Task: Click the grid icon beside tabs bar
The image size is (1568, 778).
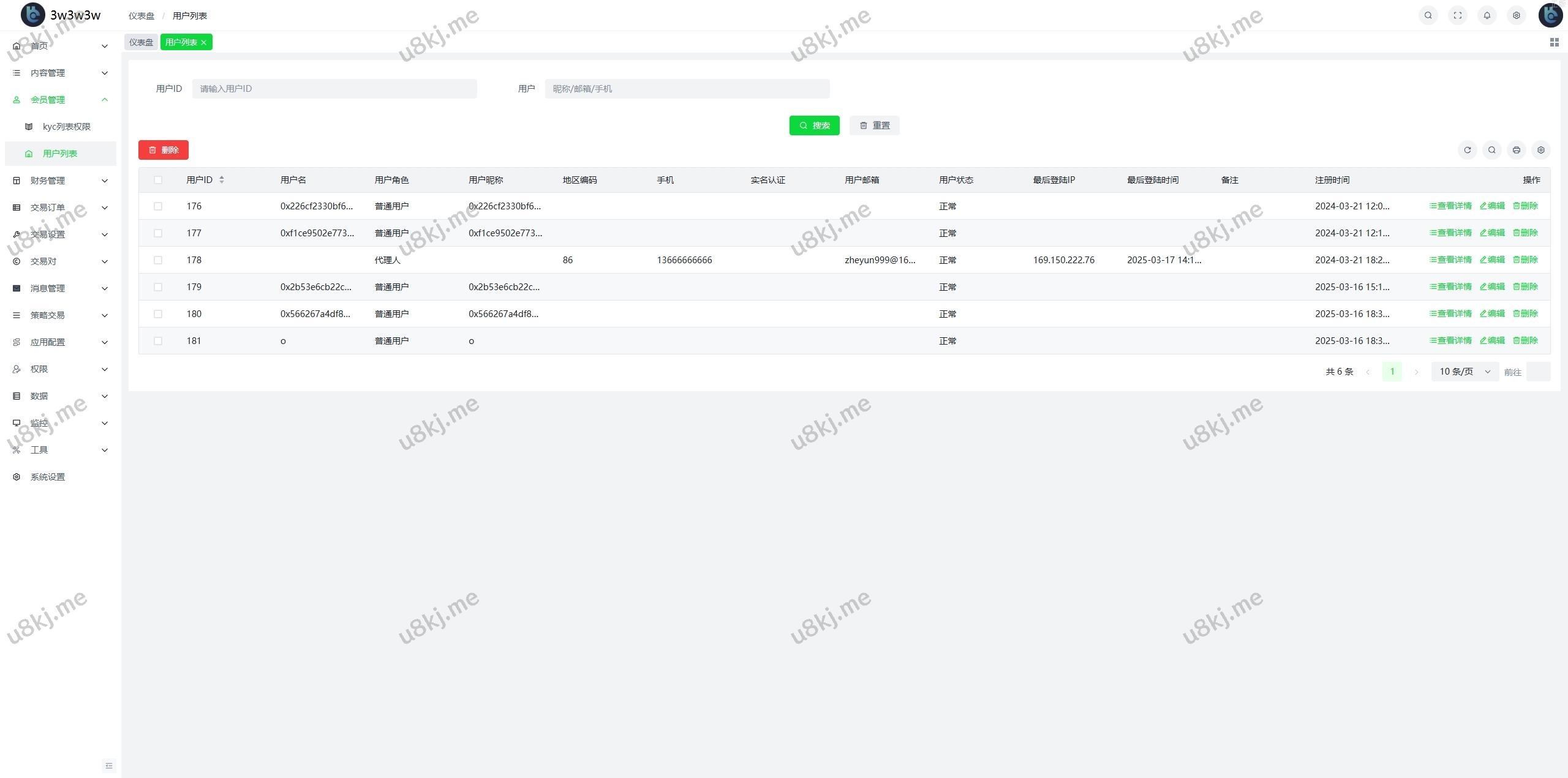Action: 1554,42
